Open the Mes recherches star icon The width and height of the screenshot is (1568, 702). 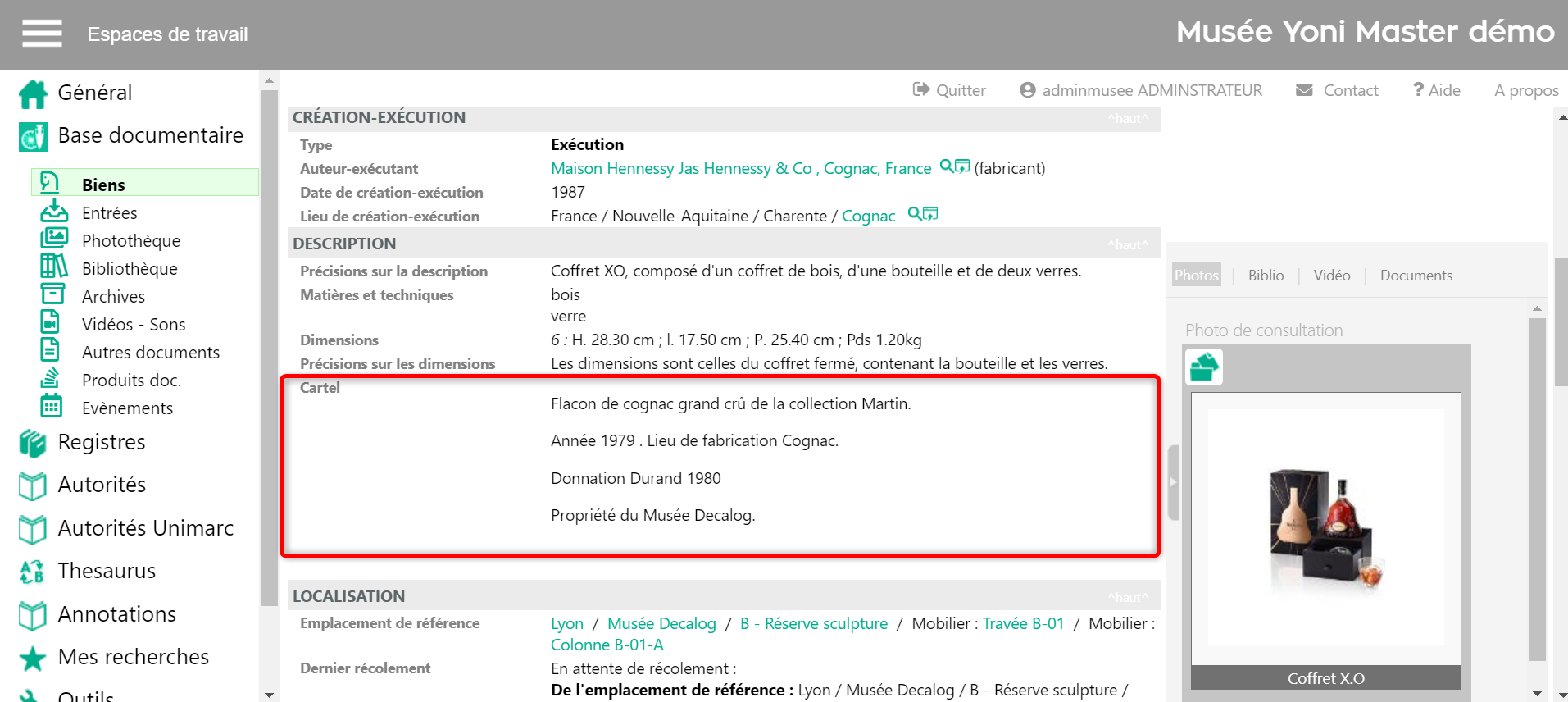click(x=33, y=658)
